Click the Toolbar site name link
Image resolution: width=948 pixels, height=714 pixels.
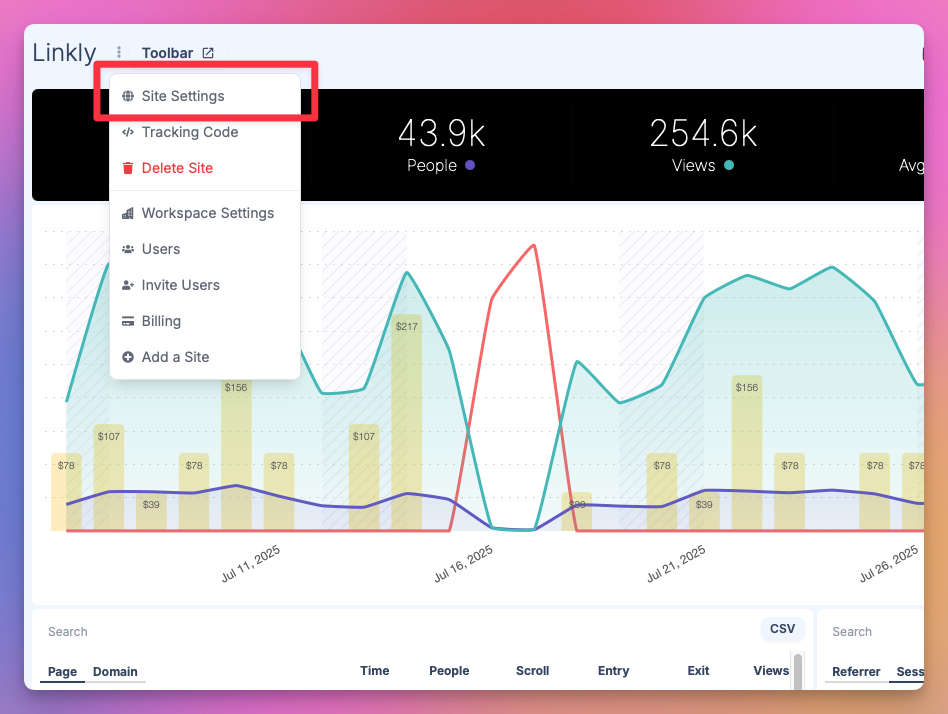click(166, 52)
